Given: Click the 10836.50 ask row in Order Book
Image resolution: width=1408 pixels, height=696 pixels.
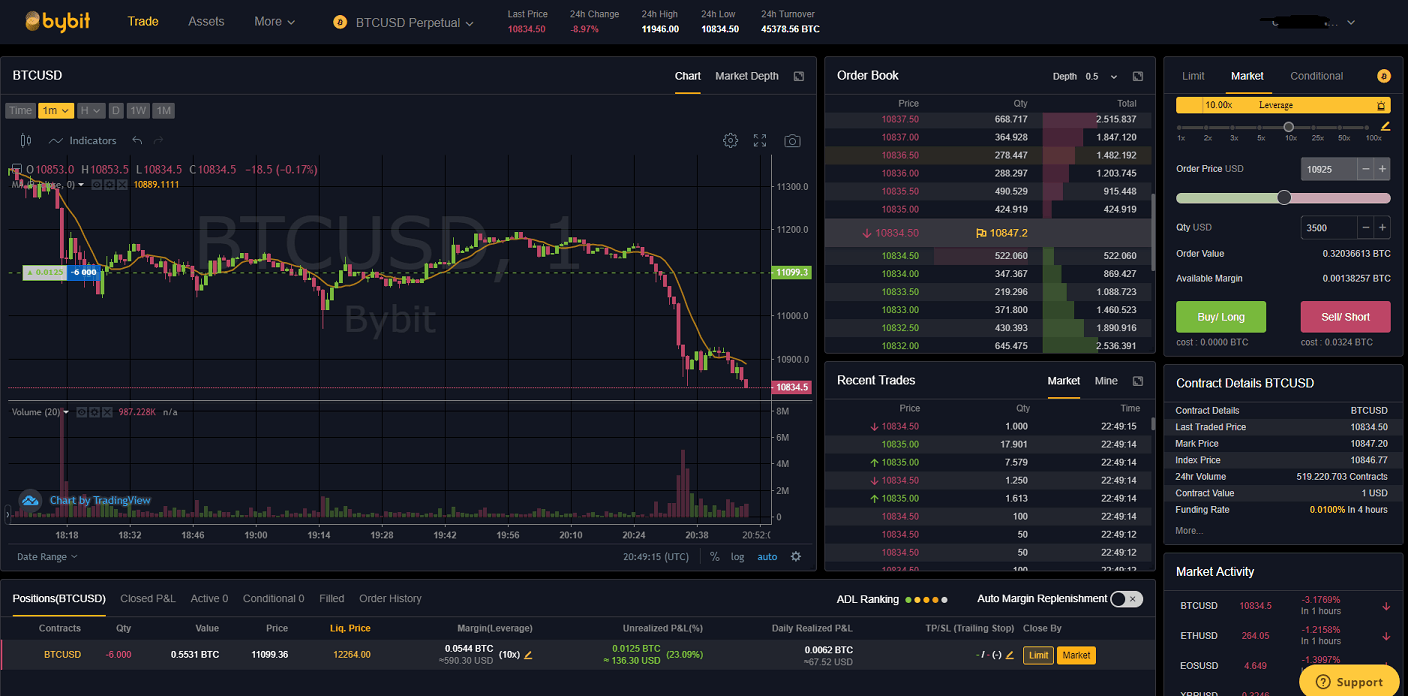Looking at the screenshot, I should 987,155.
